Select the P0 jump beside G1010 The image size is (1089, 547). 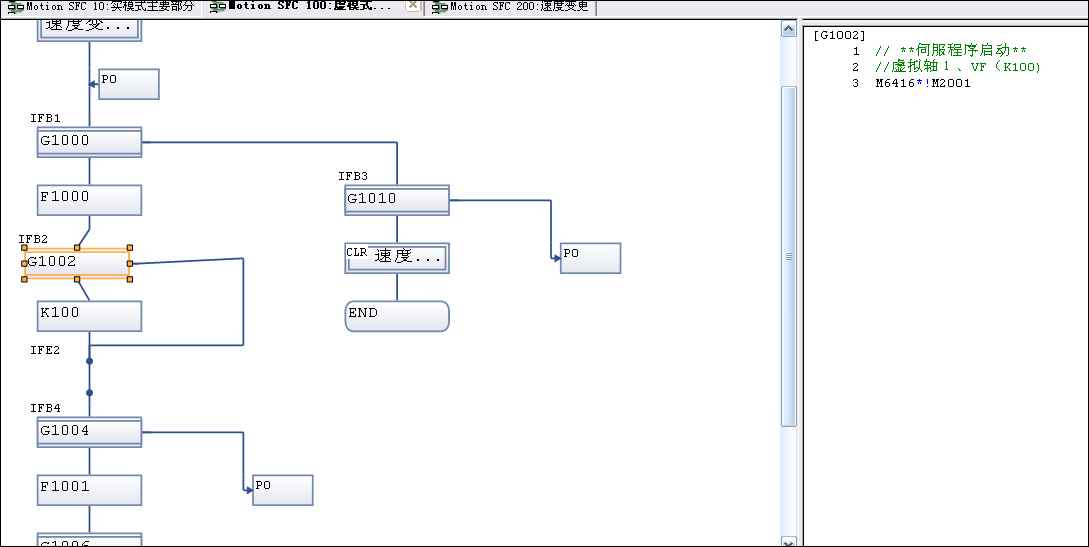click(590, 258)
